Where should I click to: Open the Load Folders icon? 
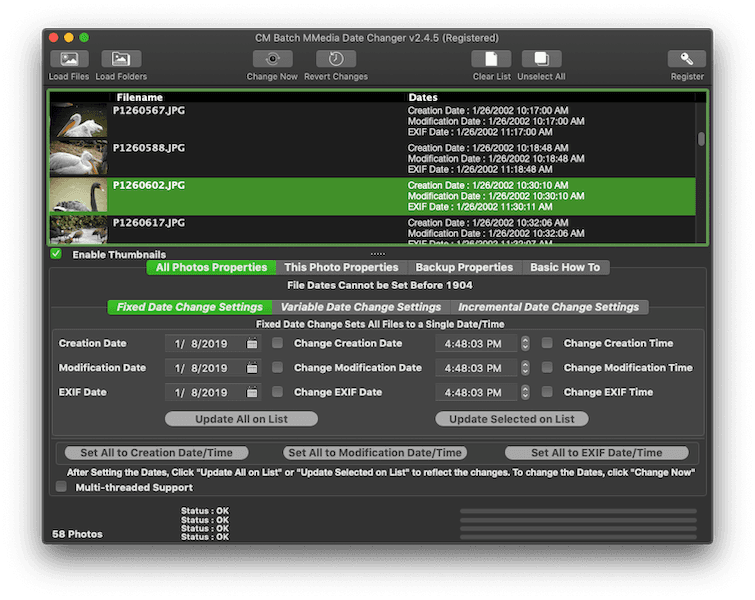[x=121, y=59]
